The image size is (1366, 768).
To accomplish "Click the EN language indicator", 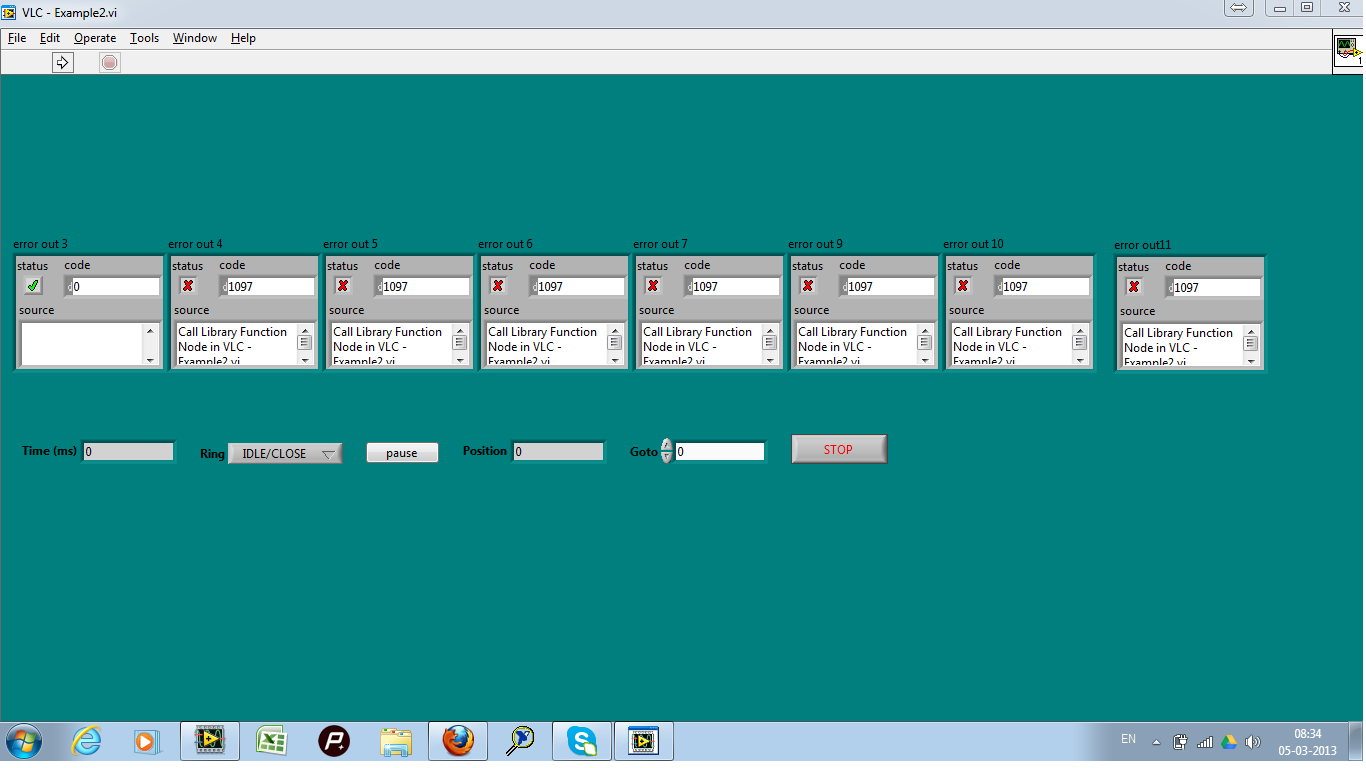I will 1128,739.
